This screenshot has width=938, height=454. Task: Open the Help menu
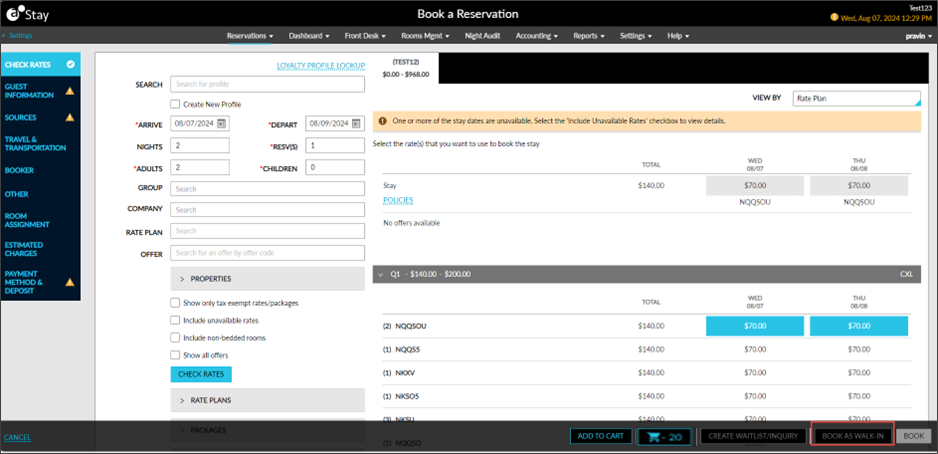pyautogui.click(x=678, y=36)
